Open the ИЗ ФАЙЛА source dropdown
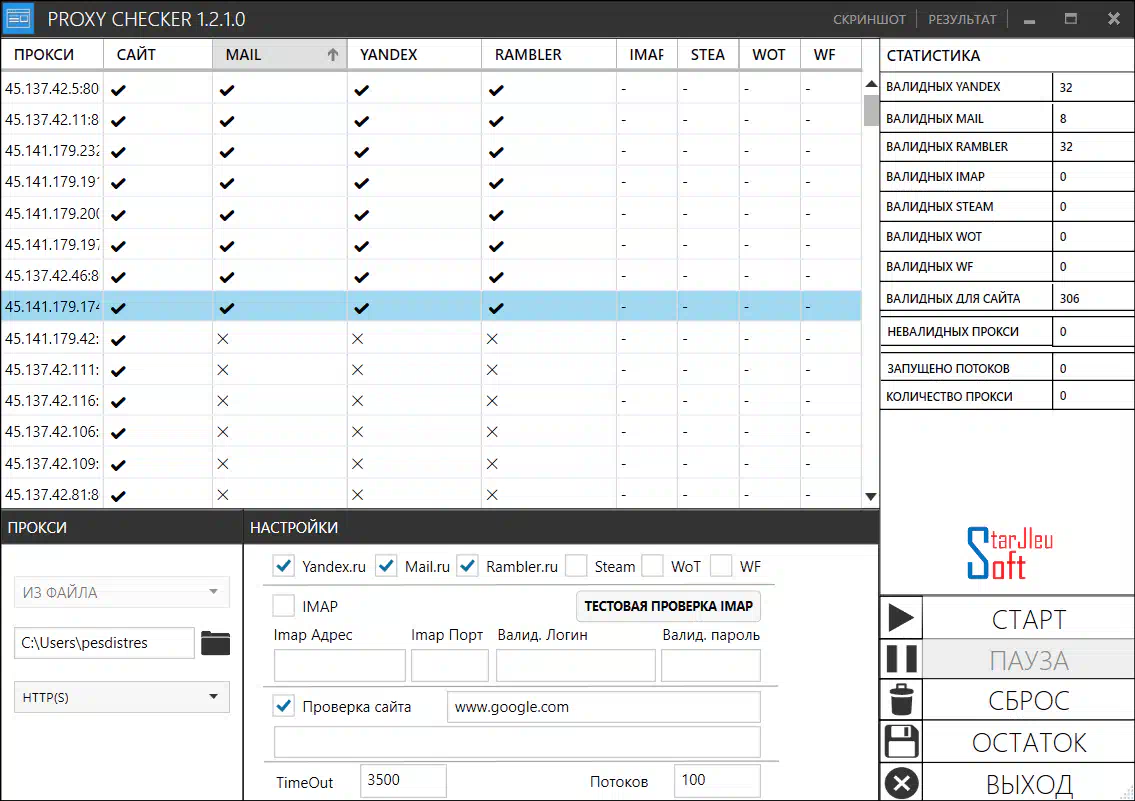The width and height of the screenshot is (1135, 801). pos(122,592)
